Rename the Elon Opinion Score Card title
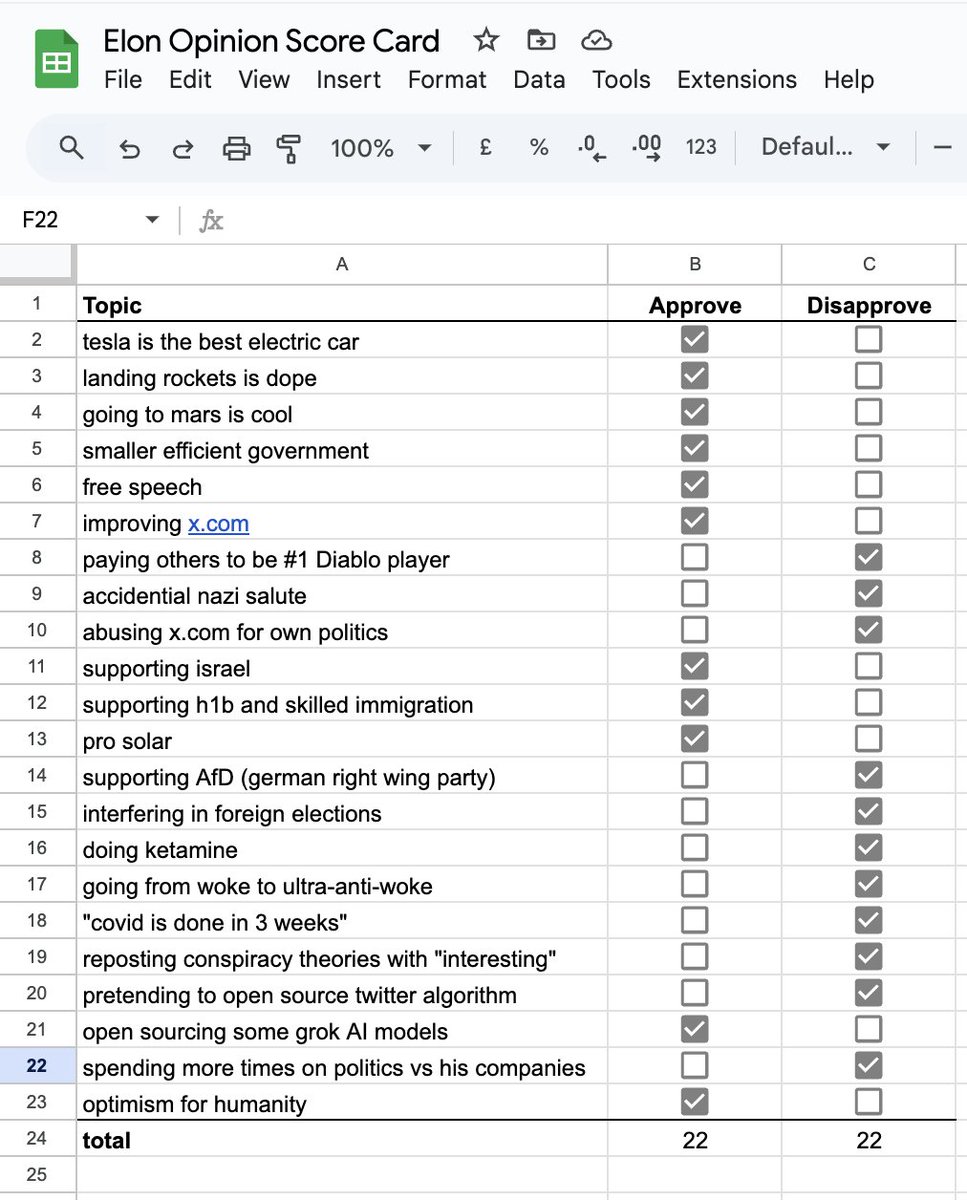The image size is (967, 1200). point(271,41)
